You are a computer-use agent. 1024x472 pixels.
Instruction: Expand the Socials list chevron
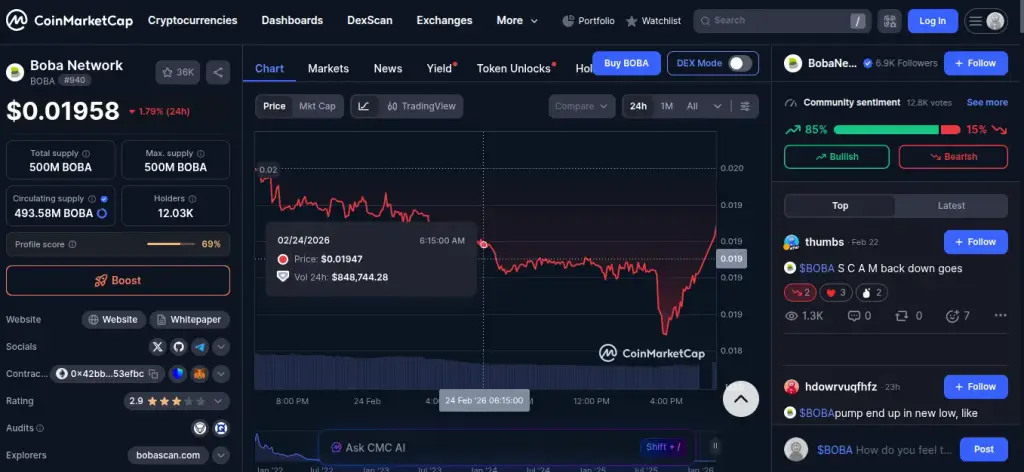click(221, 347)
